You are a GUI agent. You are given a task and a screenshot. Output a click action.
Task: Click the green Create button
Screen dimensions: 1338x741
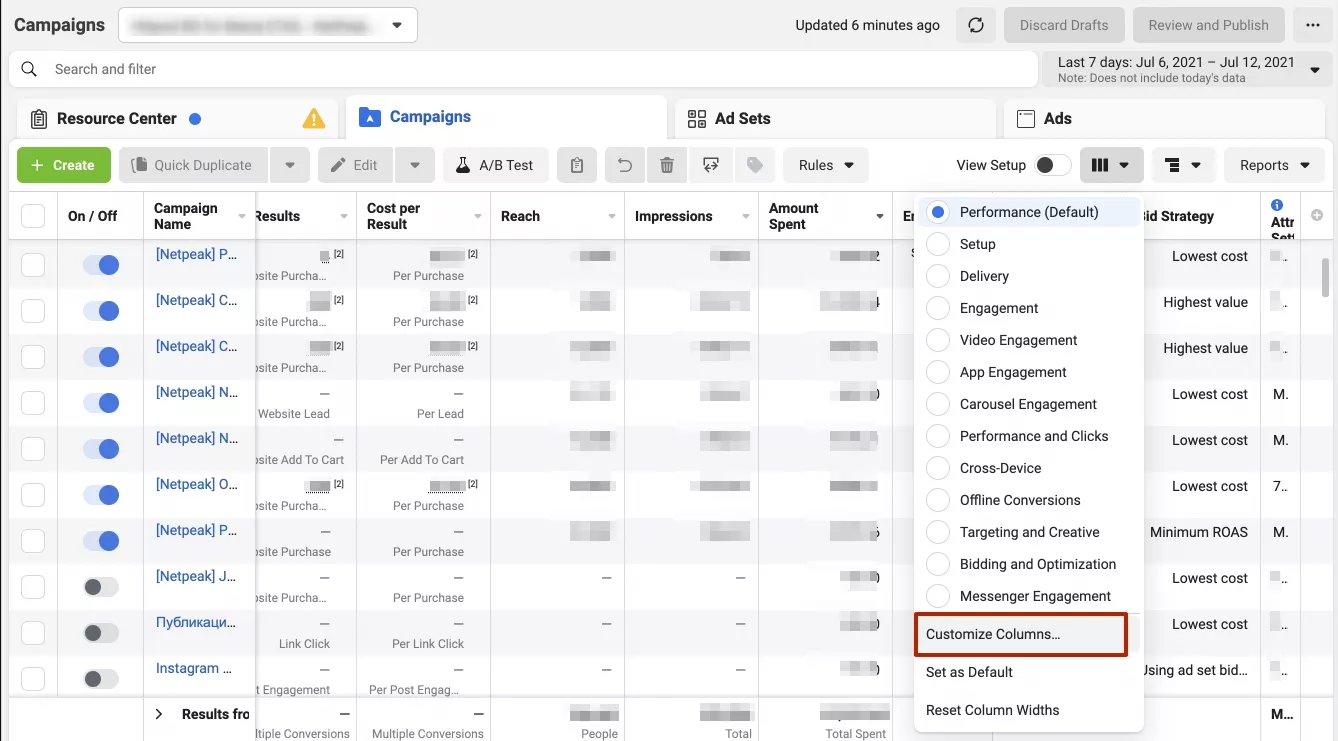64,165
